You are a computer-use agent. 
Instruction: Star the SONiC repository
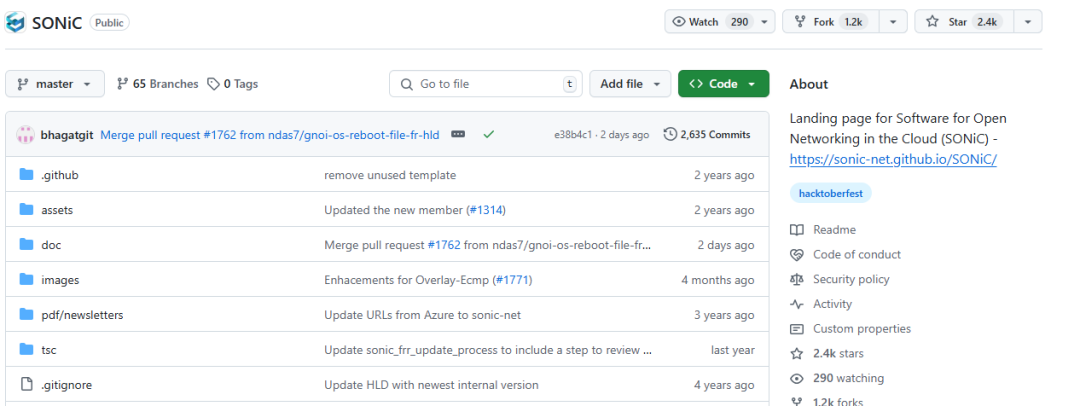point(960,22)
